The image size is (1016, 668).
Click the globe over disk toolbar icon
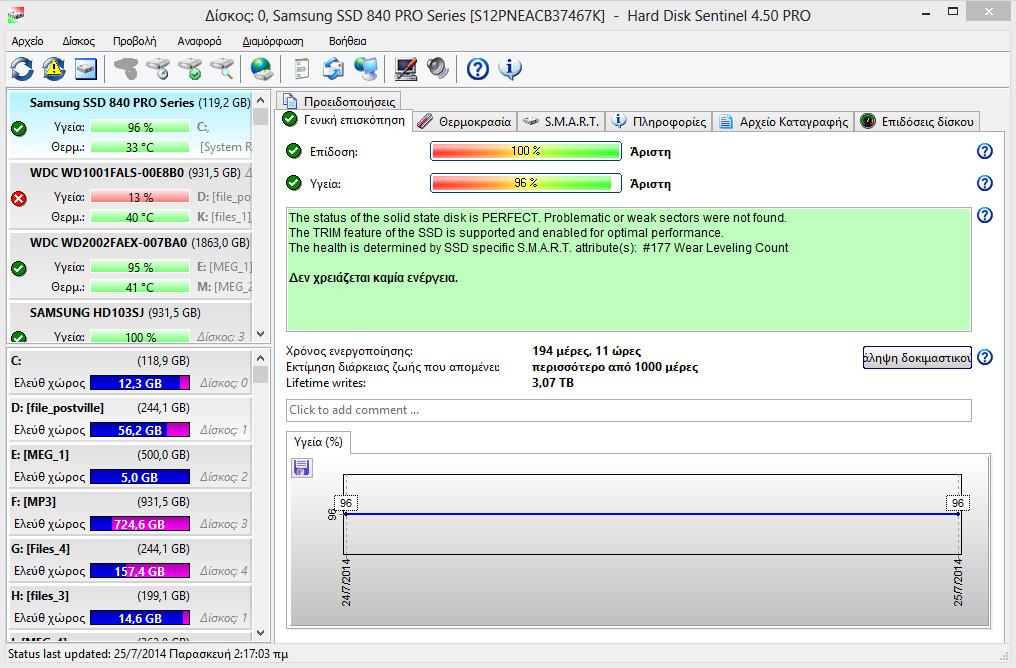click(x=261, y=69)
